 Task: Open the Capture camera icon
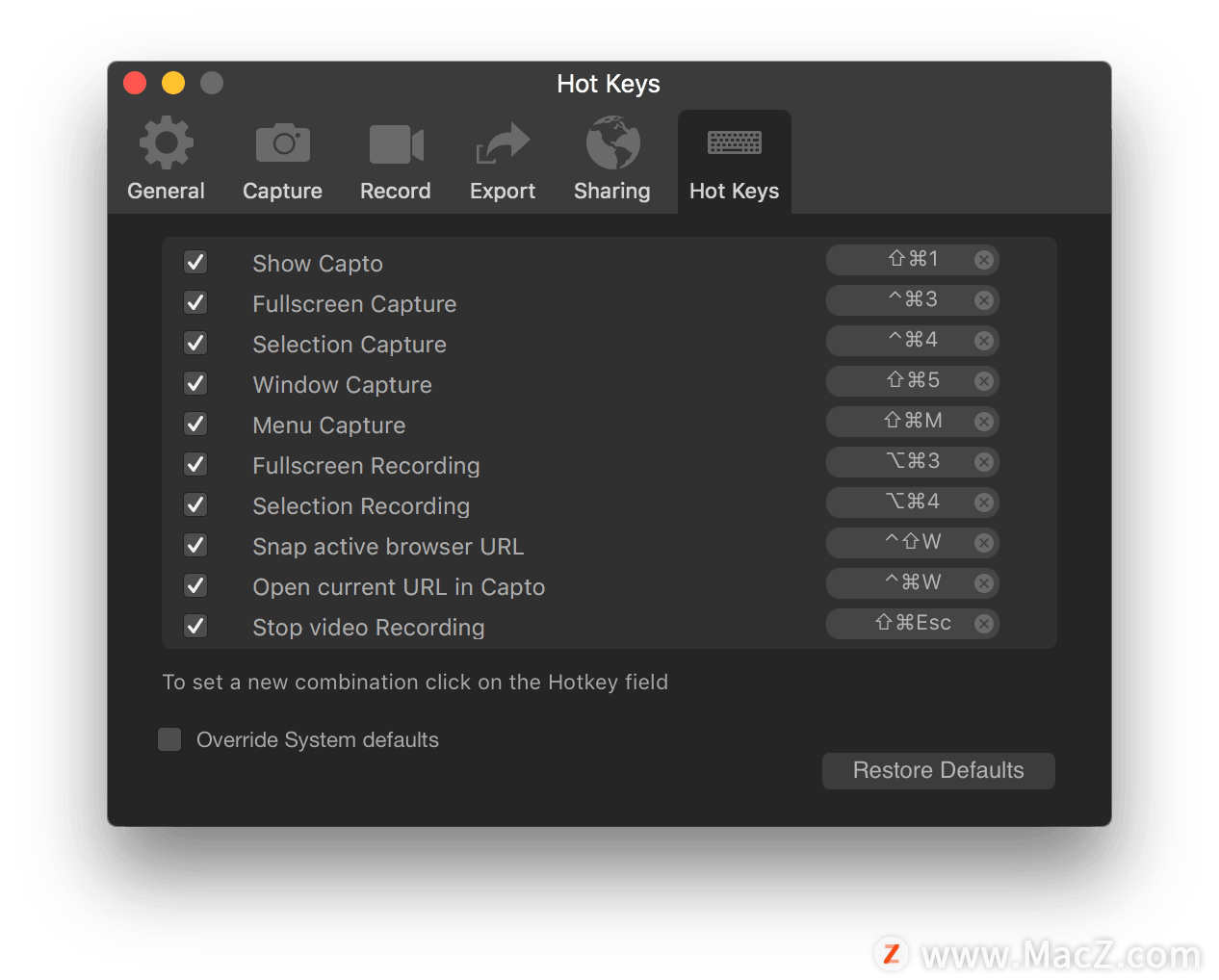point(283,143)
